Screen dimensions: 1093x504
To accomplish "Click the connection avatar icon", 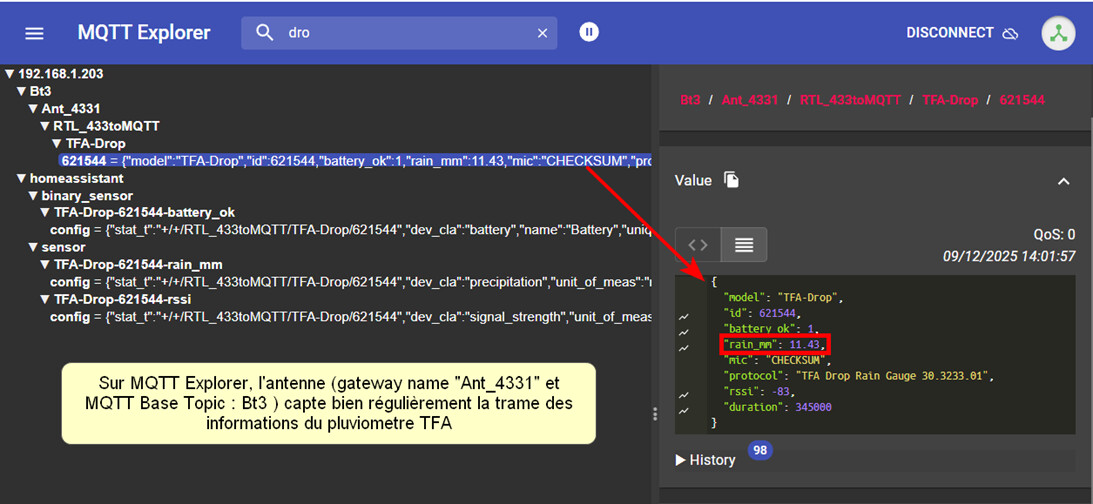I will [x=1058, y=33].
